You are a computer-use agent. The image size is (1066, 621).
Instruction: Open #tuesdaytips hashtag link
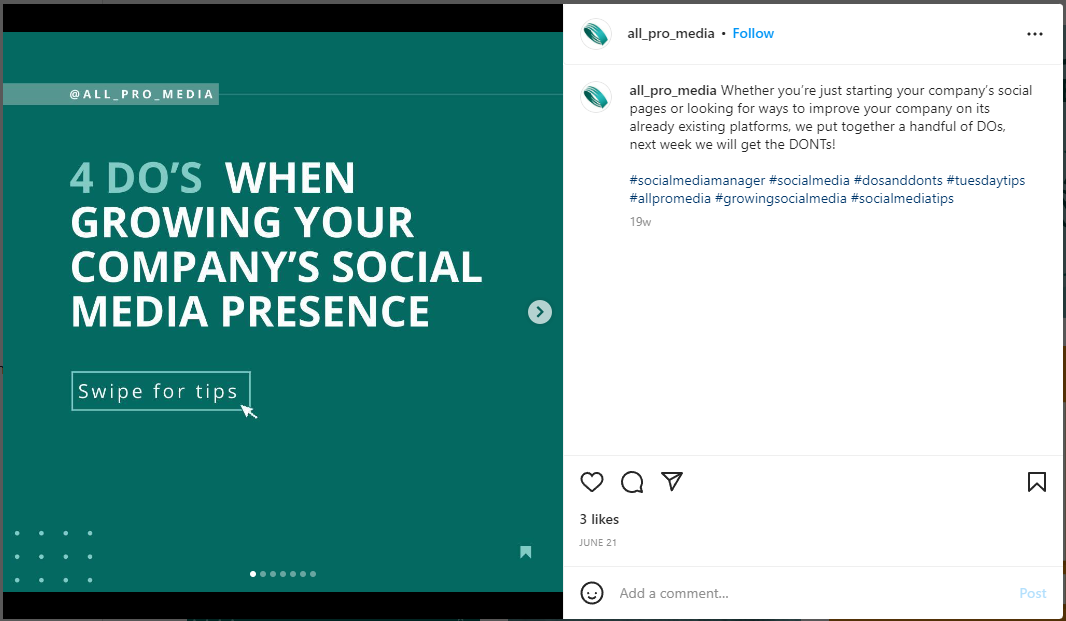(x=985, y=180)
